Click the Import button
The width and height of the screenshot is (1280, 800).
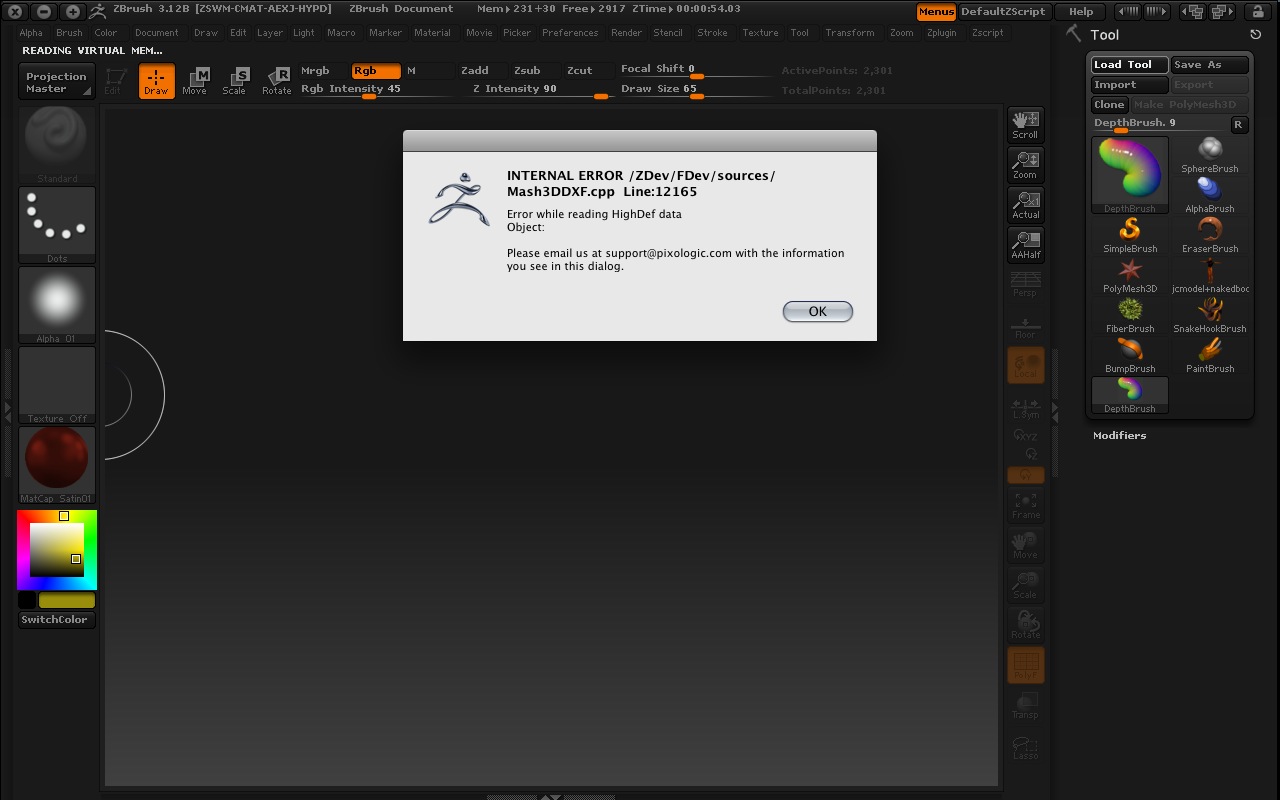[1130, 85]
